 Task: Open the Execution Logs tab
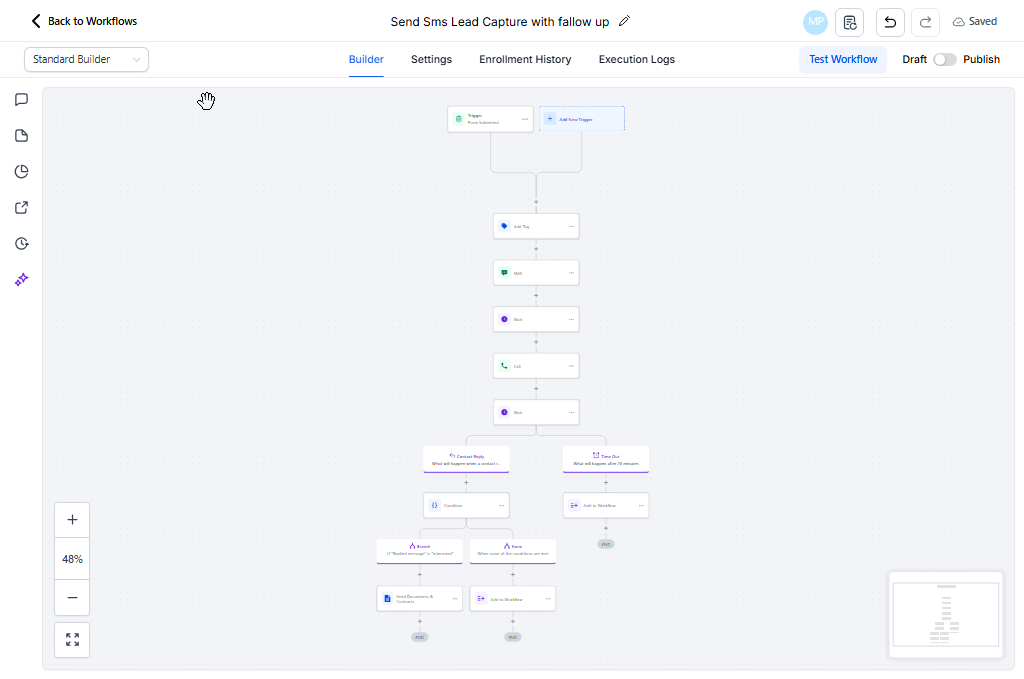click(x=636, y=59)
